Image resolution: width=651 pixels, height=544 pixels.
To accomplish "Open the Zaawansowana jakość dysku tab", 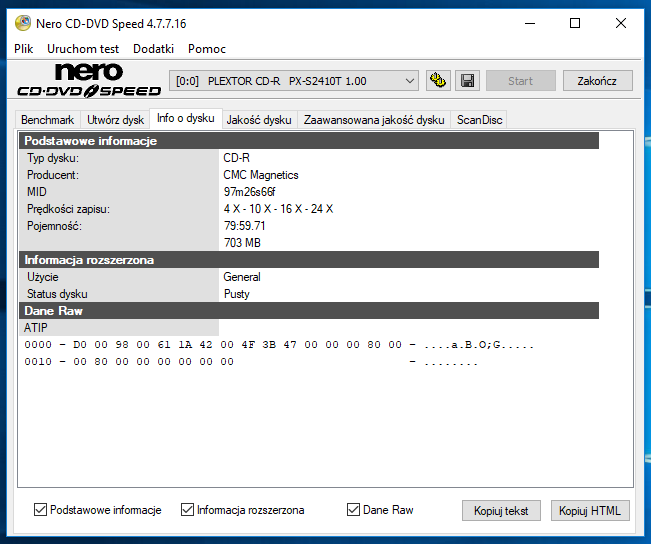I will 374,120.
